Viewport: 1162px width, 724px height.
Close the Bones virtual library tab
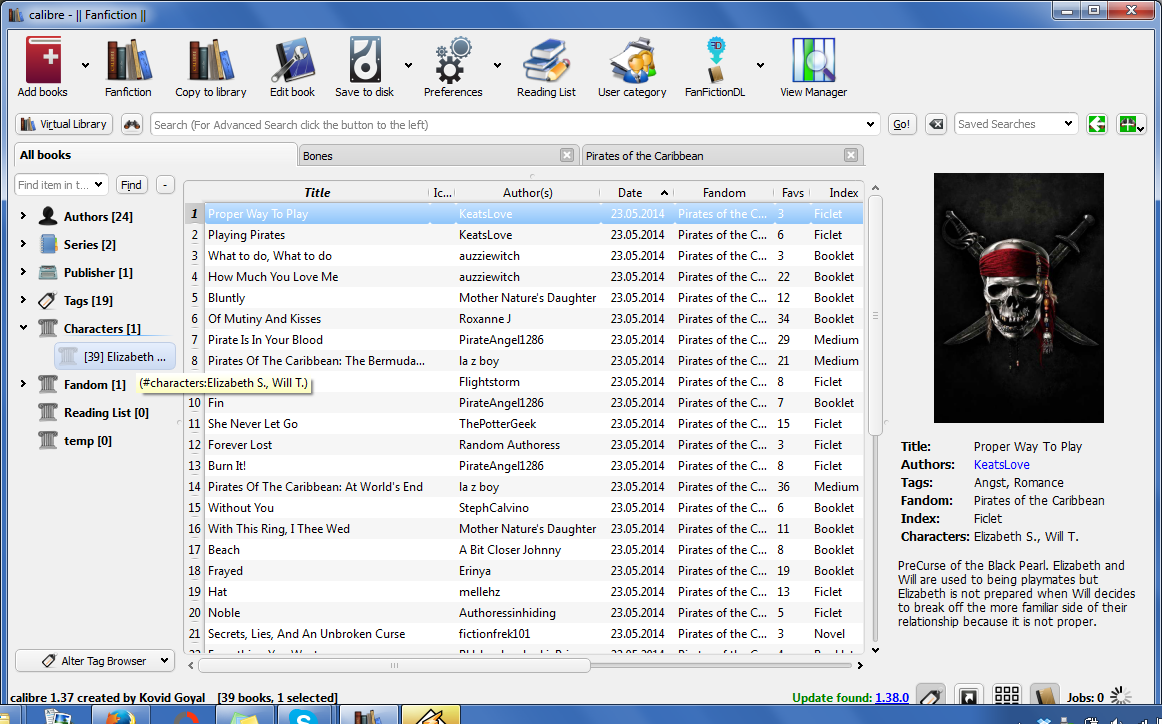[567, 155]
